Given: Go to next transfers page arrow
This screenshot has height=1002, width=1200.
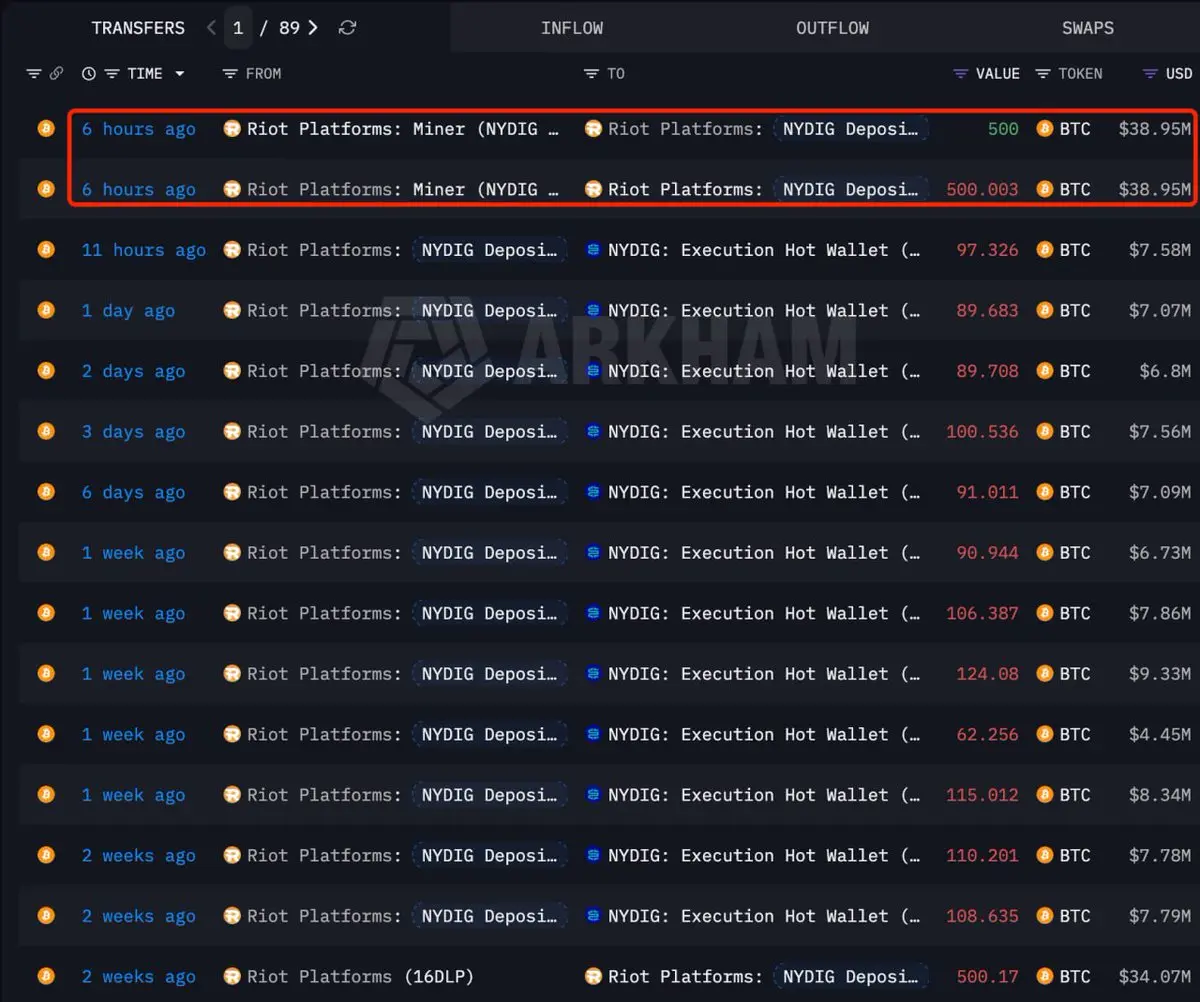Looking at the screenshot, I should coord(313,28).
